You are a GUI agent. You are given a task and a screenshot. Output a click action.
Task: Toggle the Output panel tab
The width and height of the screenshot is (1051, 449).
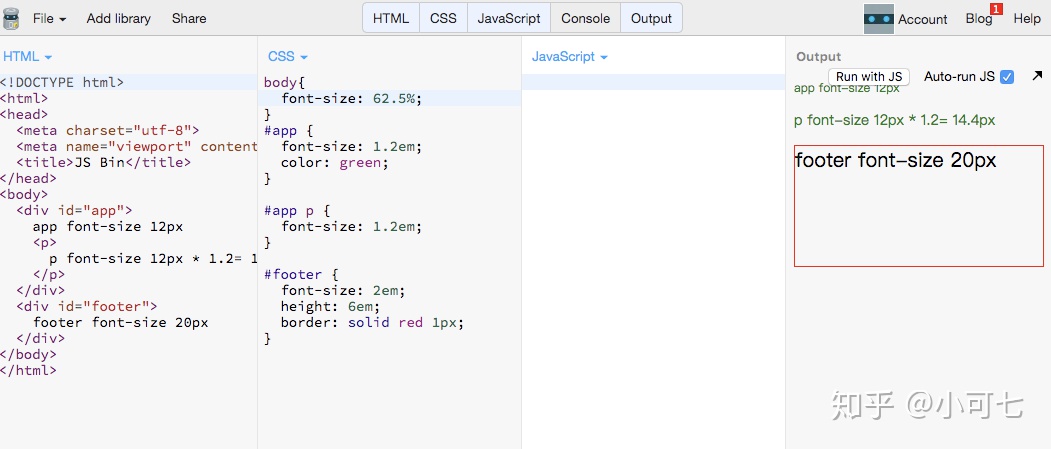coord(652,18)
